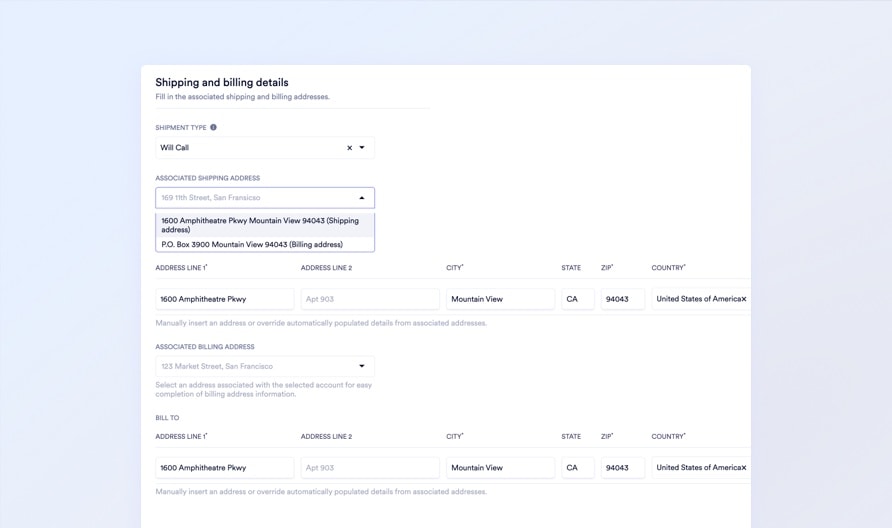Clear the Bill To Country selection

(x=744, y=468)
